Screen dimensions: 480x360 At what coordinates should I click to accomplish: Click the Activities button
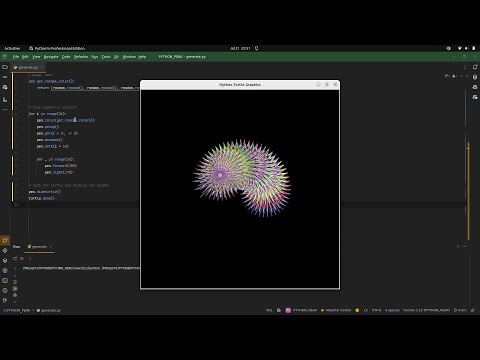click(12, 48)
